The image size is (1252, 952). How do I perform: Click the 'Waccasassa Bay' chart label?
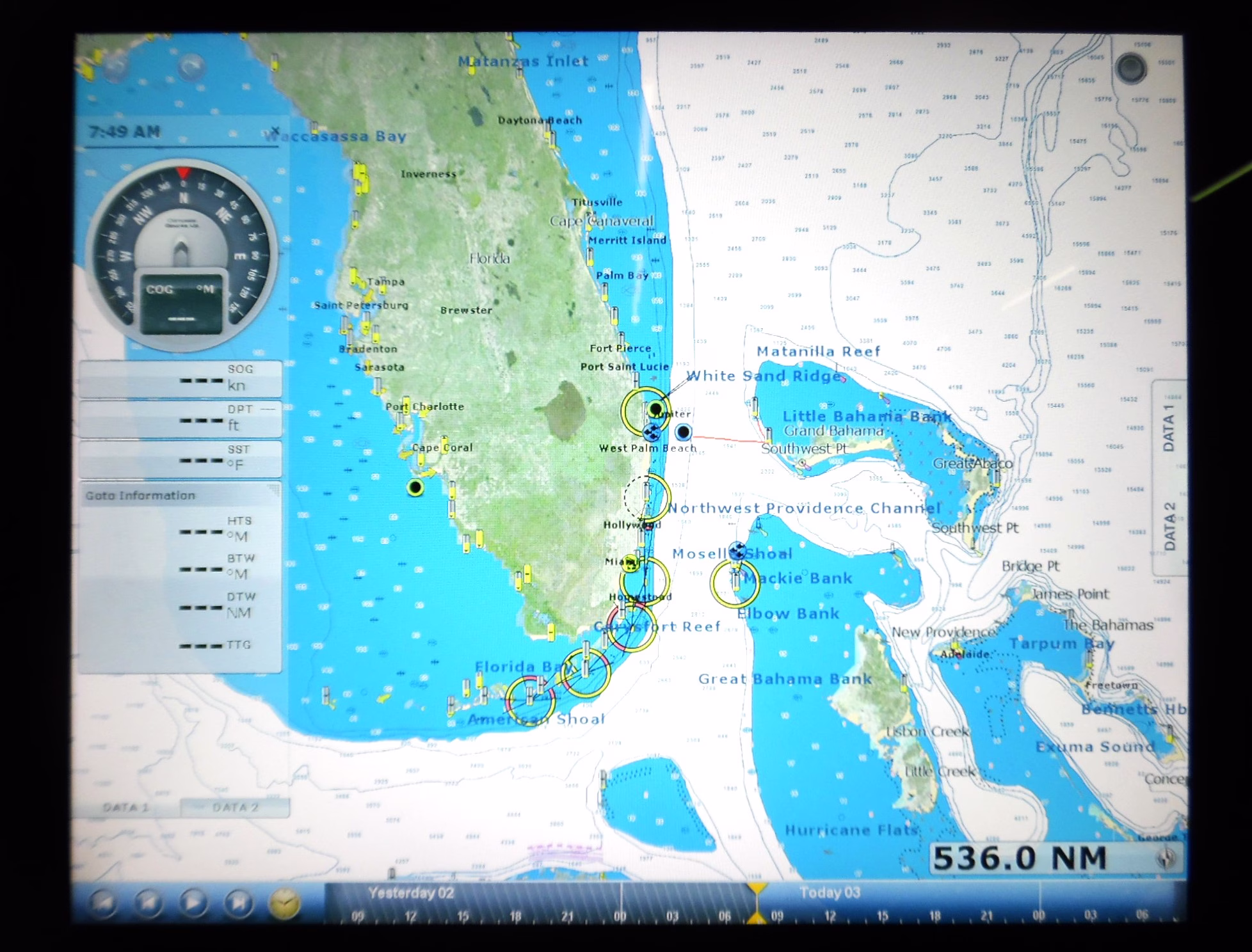[335, 136]
